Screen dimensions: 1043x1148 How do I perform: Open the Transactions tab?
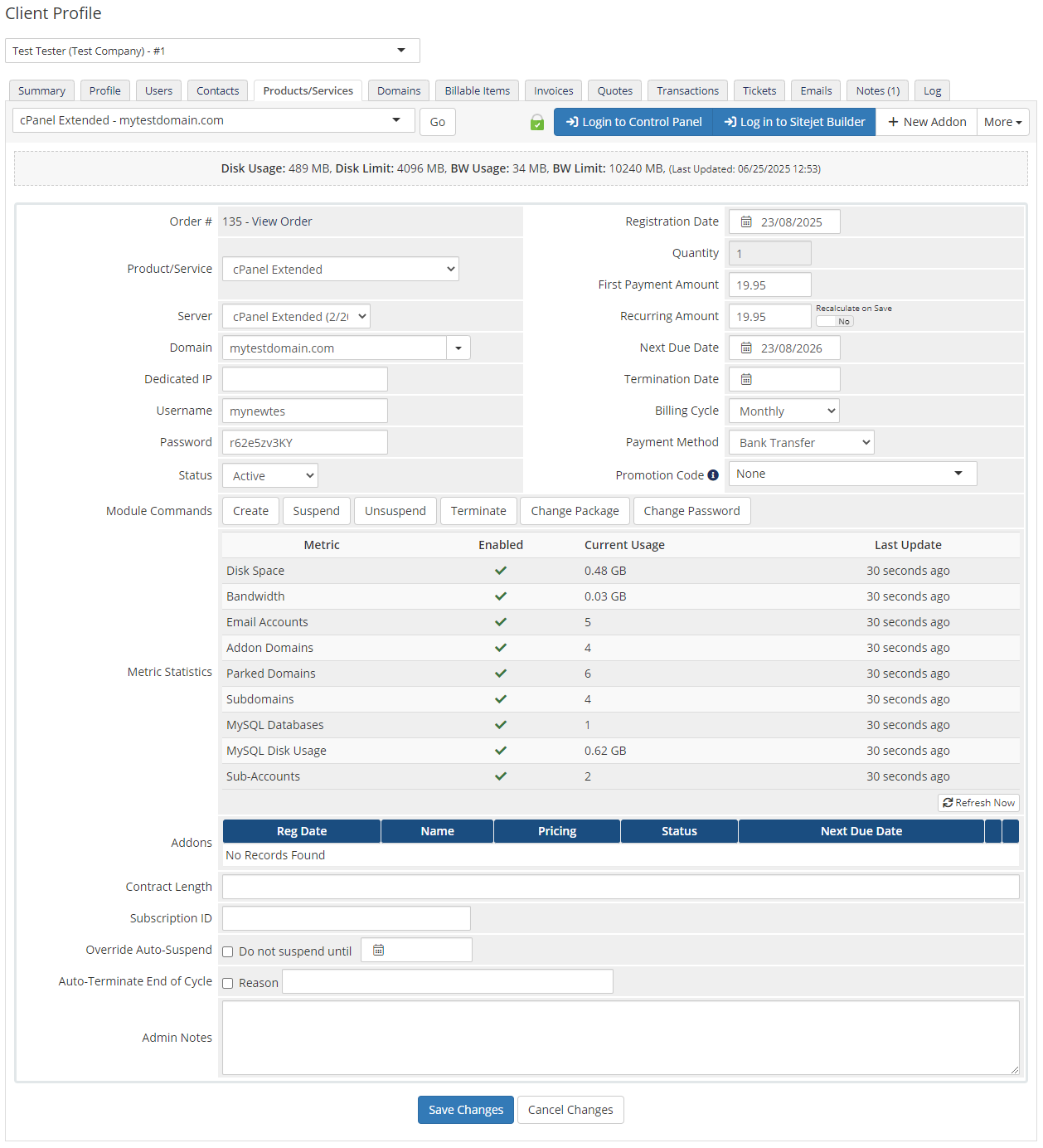tap(688, 91)
